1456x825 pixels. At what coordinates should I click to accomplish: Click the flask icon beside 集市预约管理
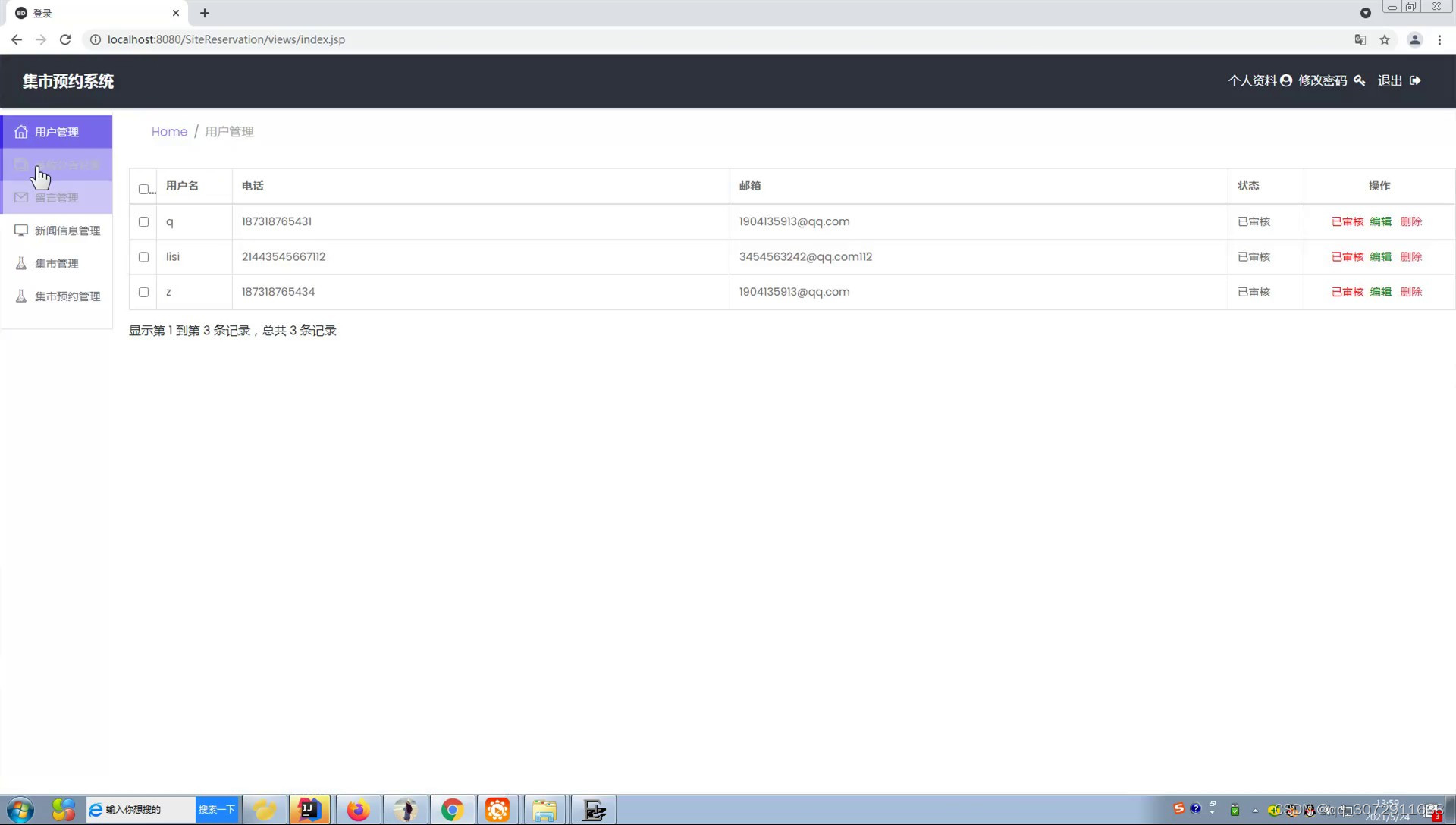21,296
